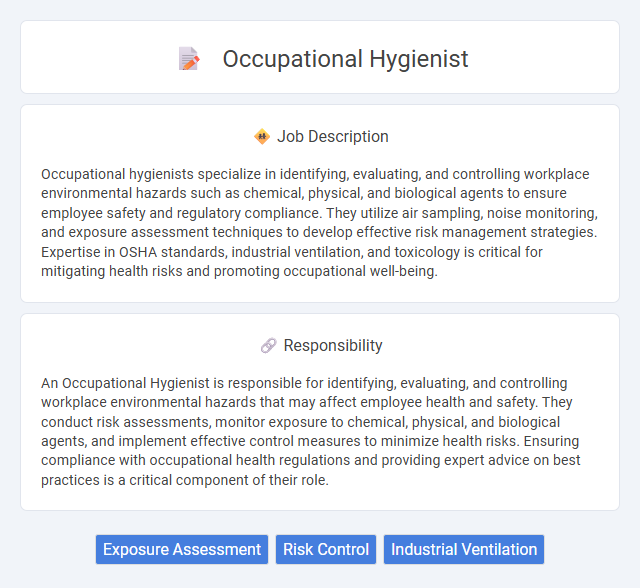Click the paragraph beginning 'An Occupational Hygienist is responsible'
This screenshot has height=588, width=640.
pyautogui.click(x=311, y=431)
